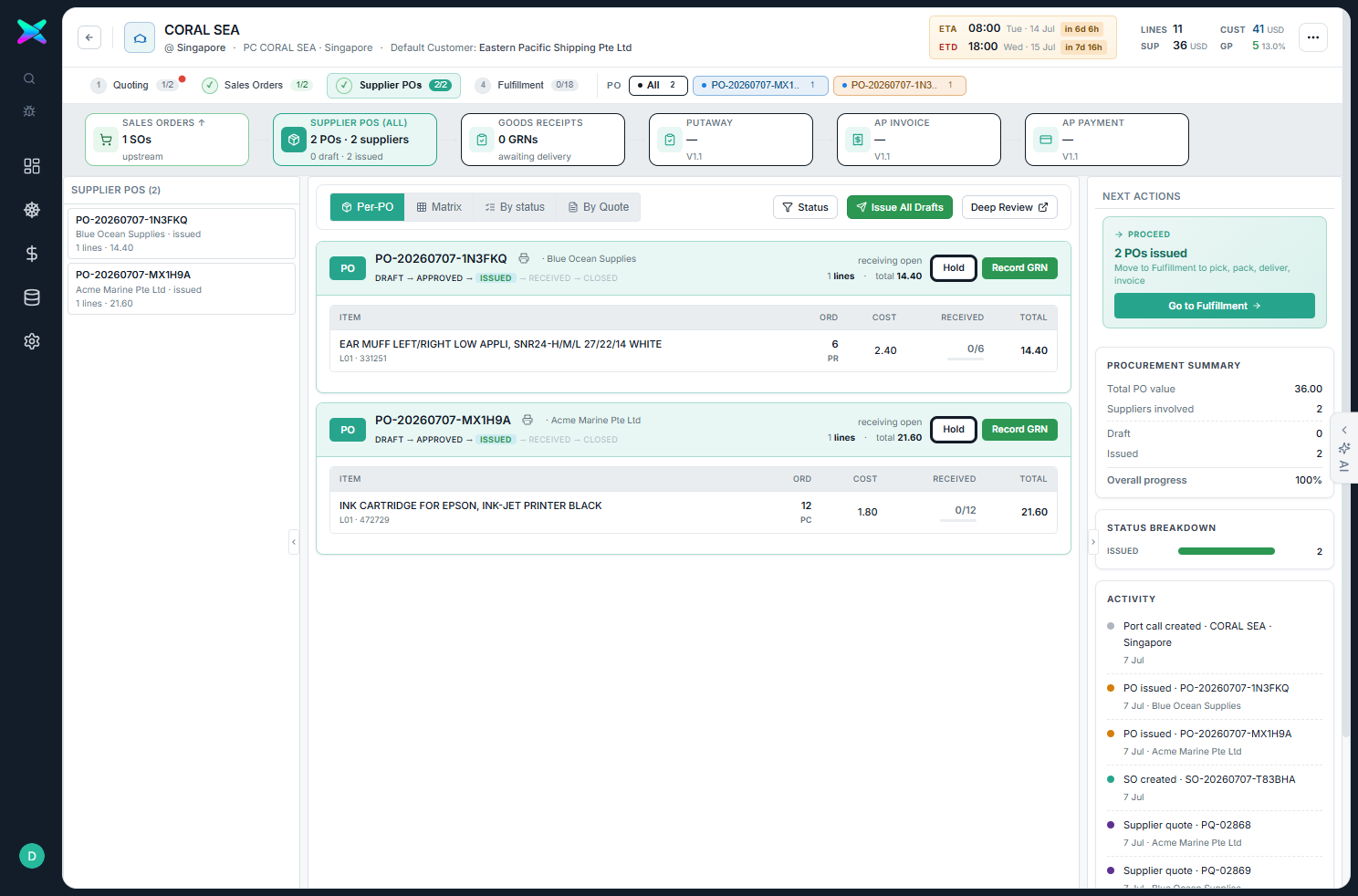
Task: Click the clipboard icon in the Goods Receipts card
Action: click(x=482, y=140)
